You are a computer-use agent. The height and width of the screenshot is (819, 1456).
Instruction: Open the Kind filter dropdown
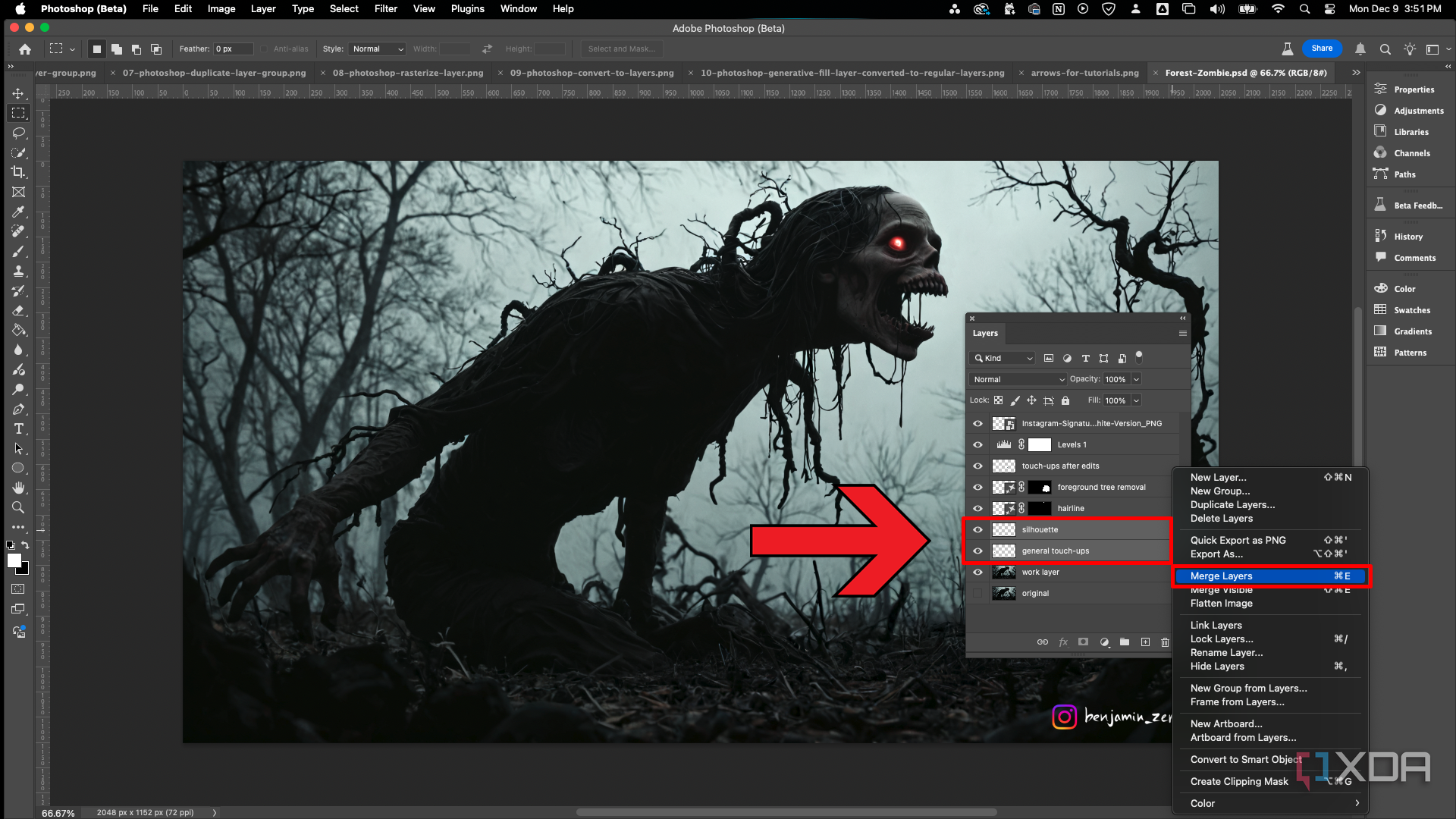(x=1003, y=358)
